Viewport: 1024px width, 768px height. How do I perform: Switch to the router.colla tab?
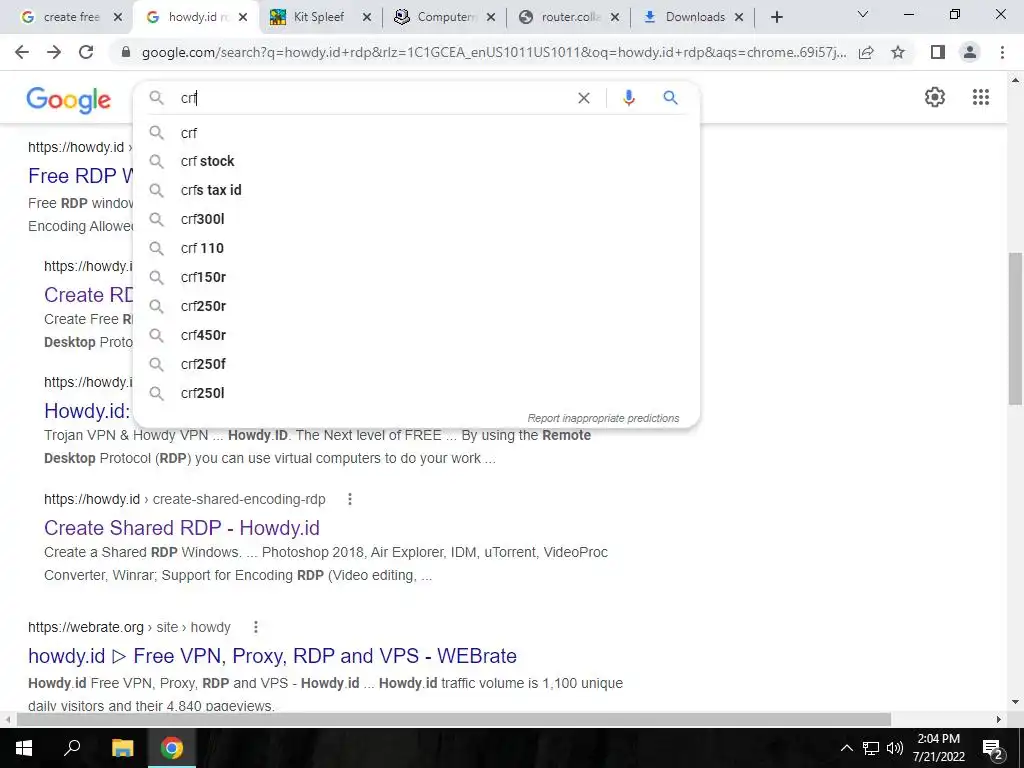tap(569, 17)
